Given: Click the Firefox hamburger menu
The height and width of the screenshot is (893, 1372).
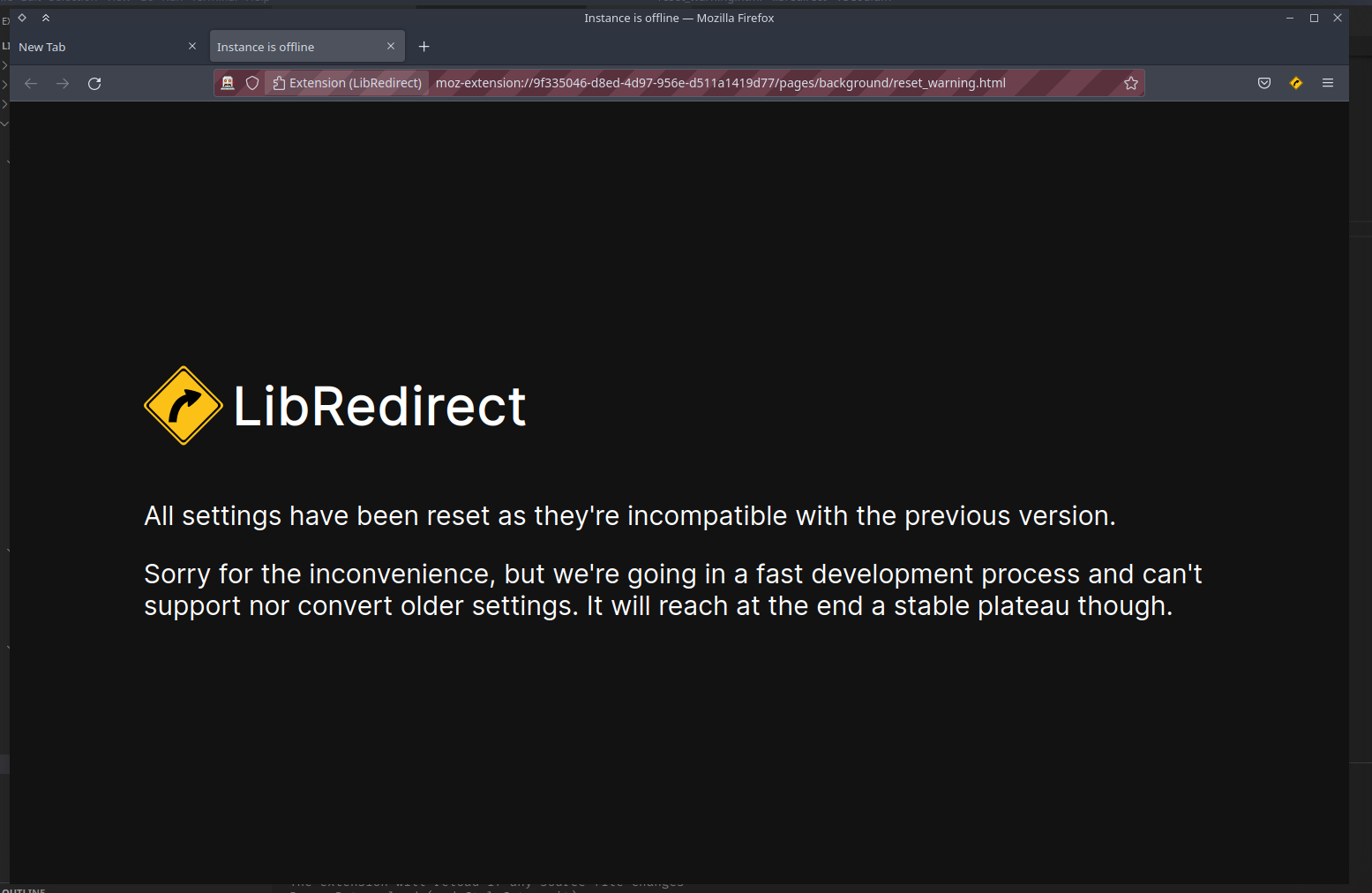Looking at the screenshot, I should [1328, 83].
